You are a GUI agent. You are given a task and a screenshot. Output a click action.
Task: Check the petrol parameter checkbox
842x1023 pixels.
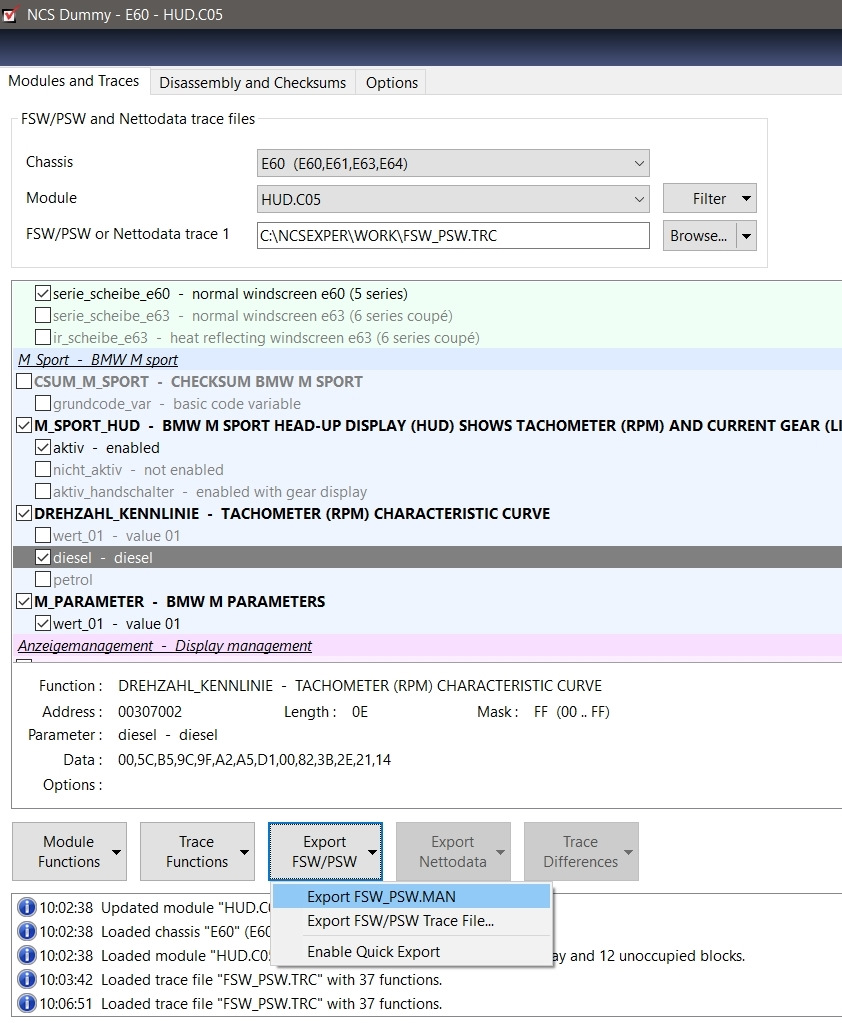click(43, 579)
